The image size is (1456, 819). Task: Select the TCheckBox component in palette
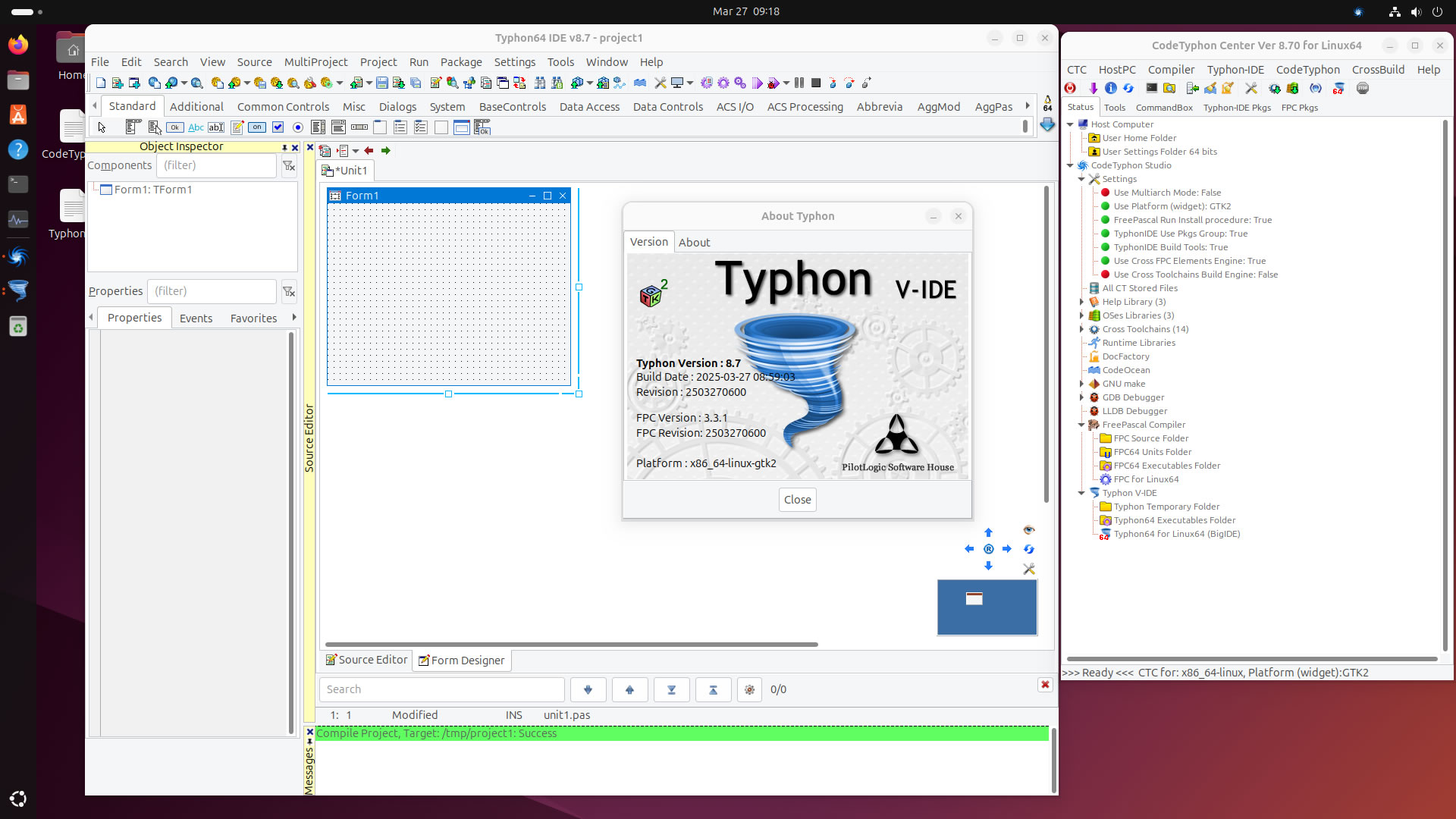[x=278, y=127]
